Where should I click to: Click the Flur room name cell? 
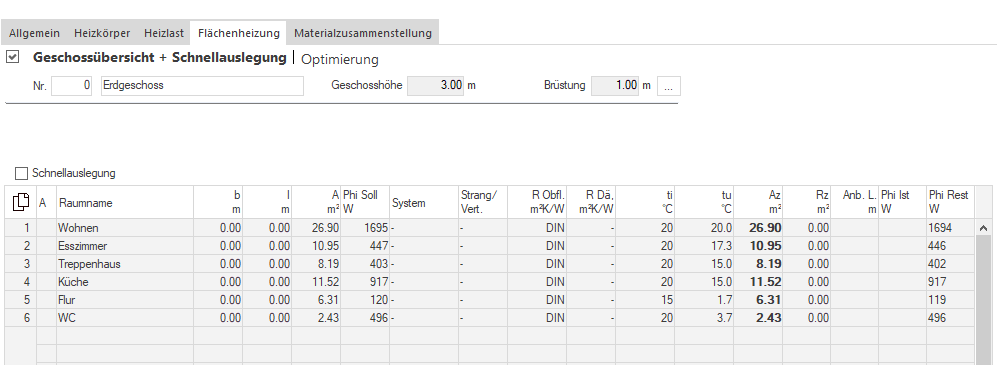coord(125,300)
